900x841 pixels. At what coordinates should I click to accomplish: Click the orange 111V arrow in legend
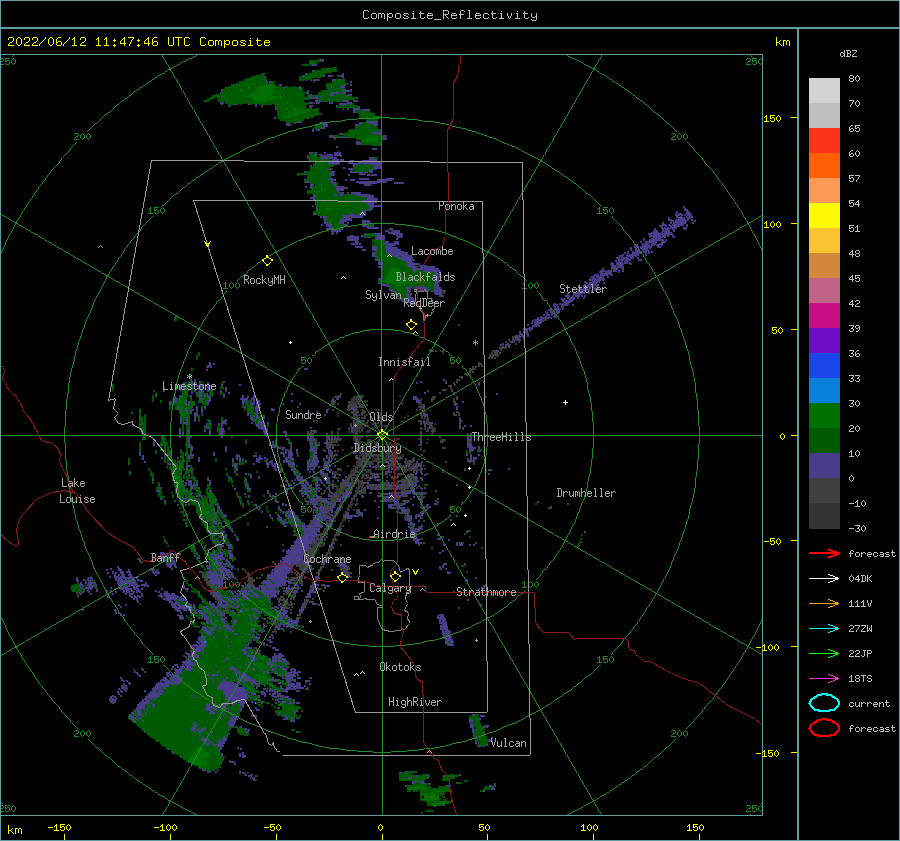pyautogui.click(x=824, y=603)
